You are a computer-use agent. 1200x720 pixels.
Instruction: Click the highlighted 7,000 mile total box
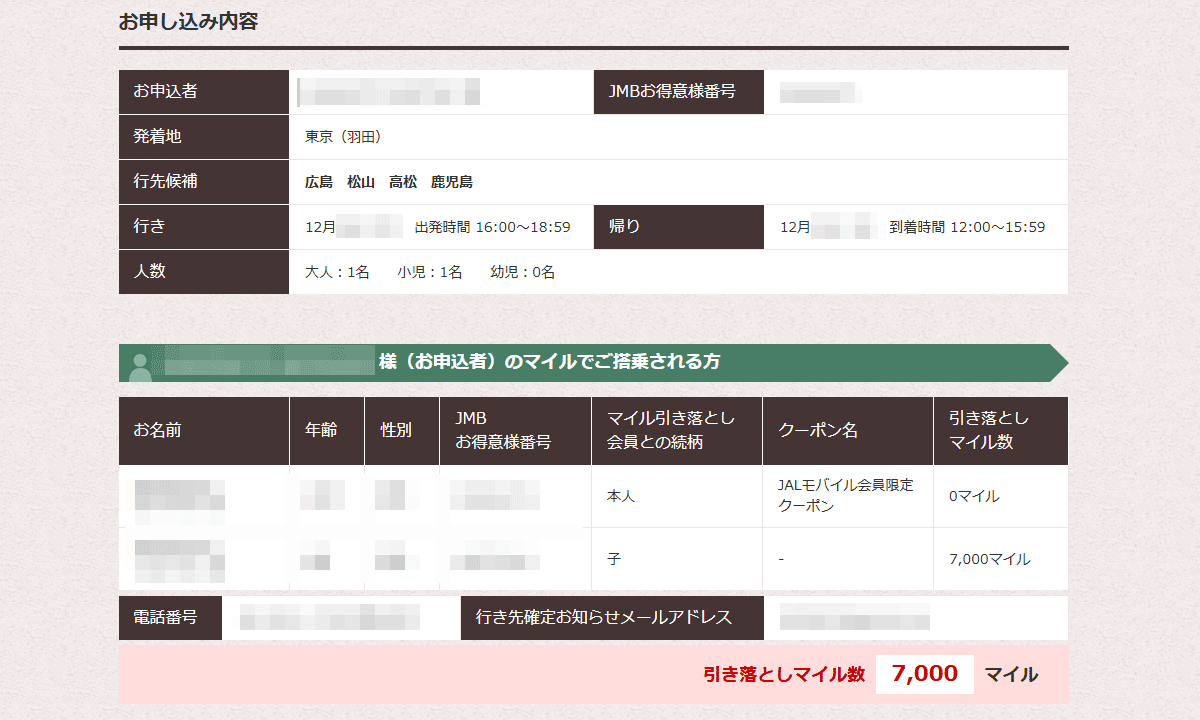[924, 674]
